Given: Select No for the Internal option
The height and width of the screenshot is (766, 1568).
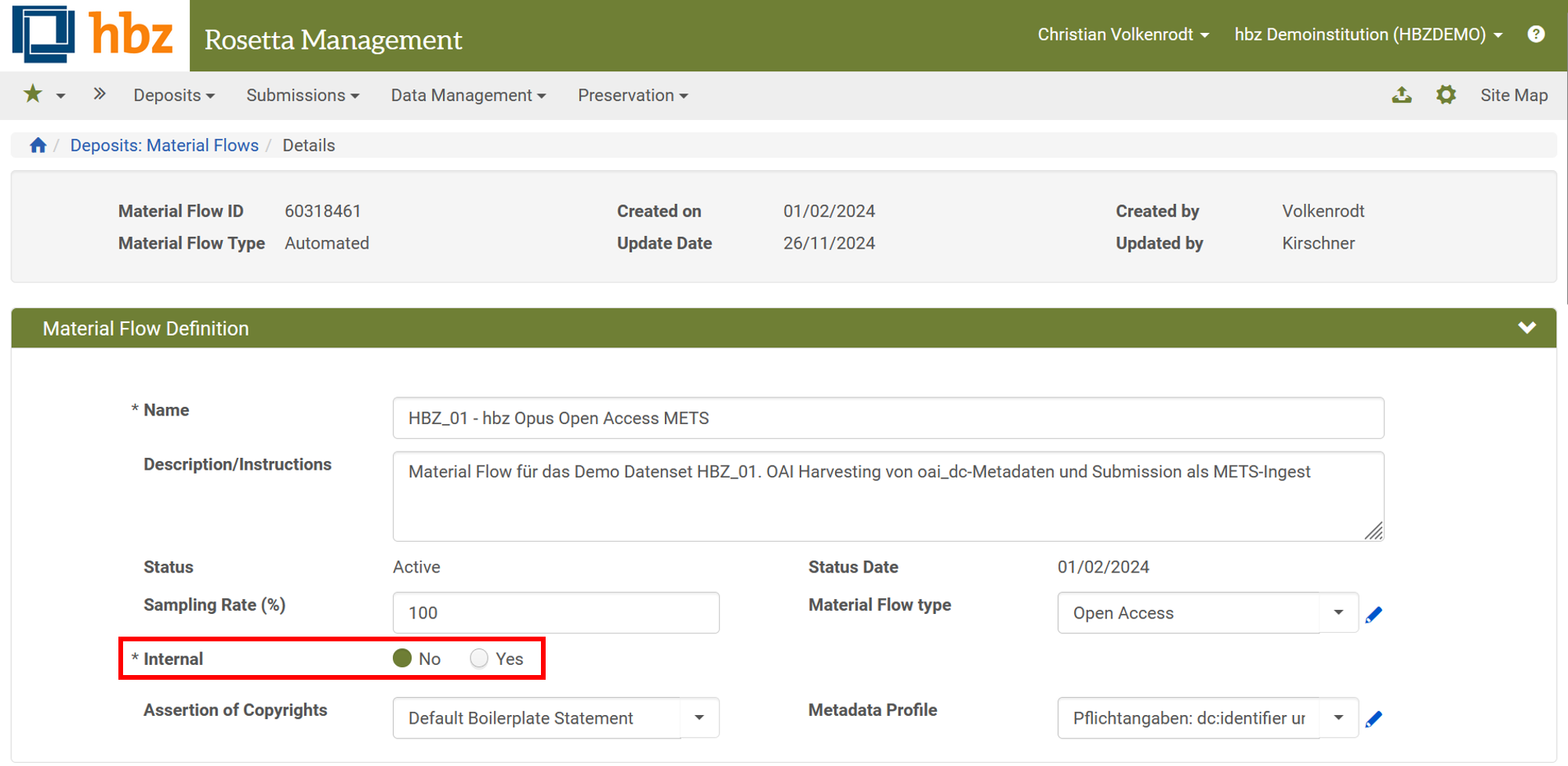Looking at the screenshot, I should [x=402, y=659].
